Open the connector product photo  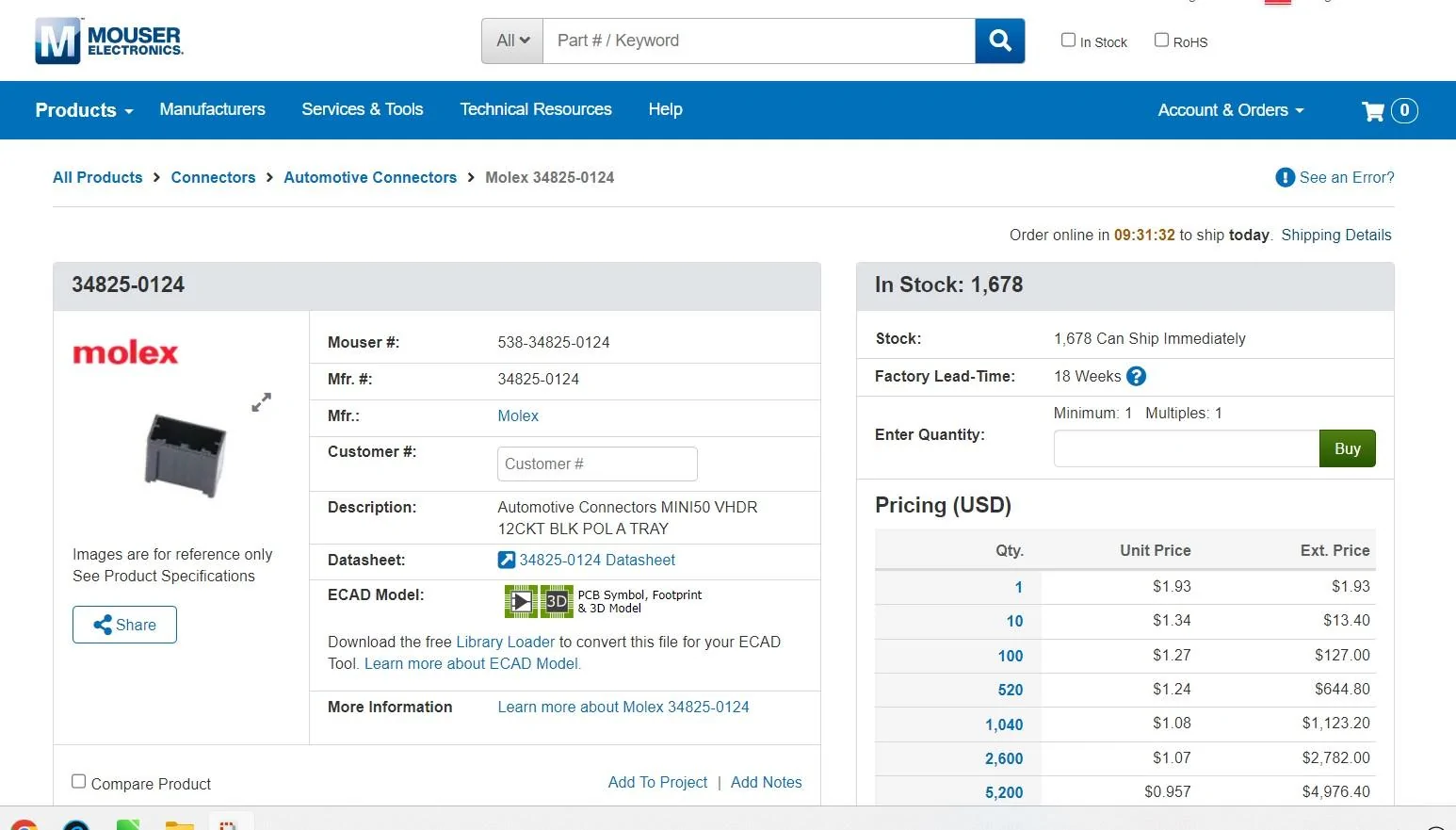click(x=186, y=454)
